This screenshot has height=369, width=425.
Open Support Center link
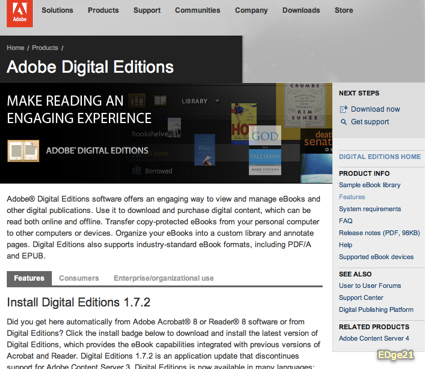(361, 298)
